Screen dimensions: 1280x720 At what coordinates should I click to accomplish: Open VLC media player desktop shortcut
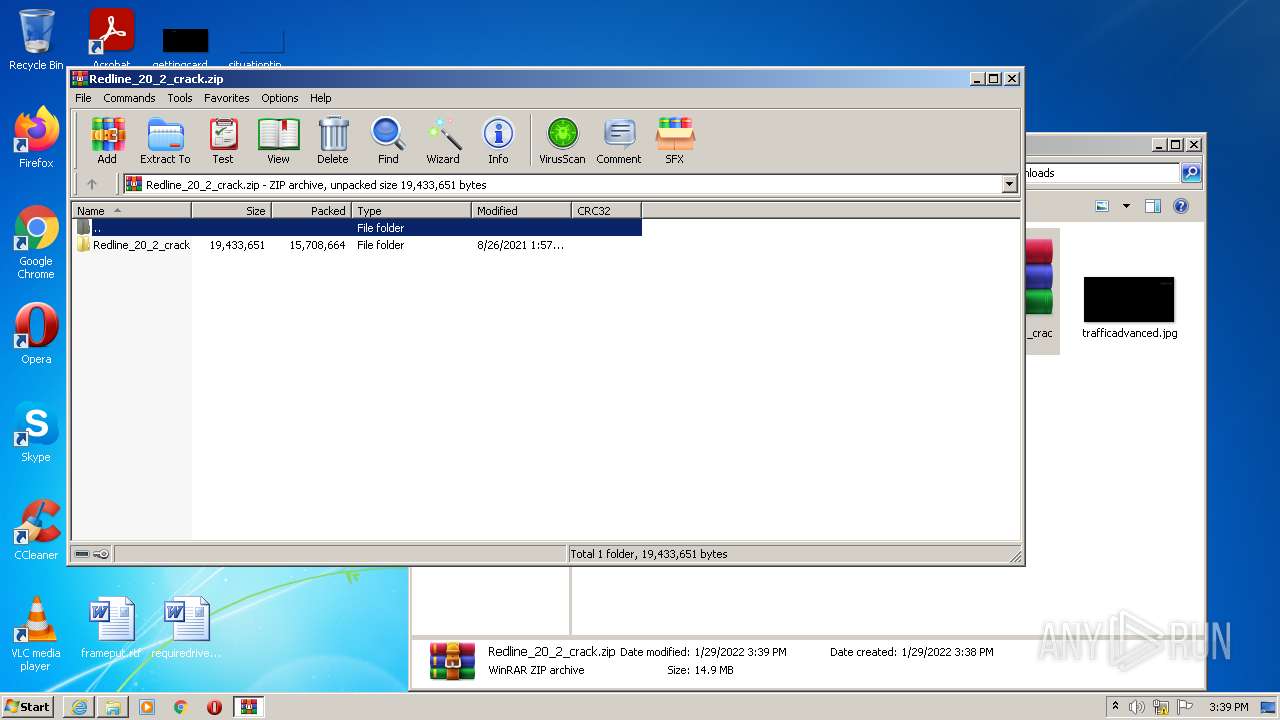pyautogui.click(x=36, y=634)
